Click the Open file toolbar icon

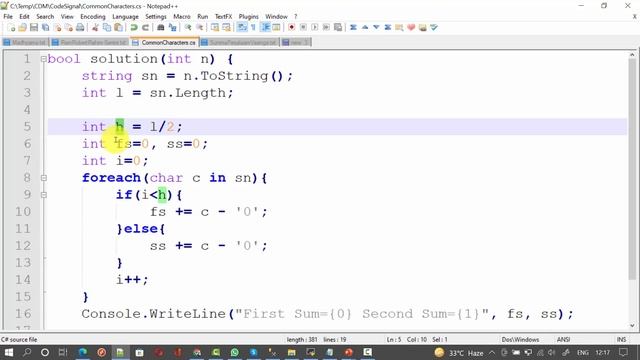[x=22, y=27]
